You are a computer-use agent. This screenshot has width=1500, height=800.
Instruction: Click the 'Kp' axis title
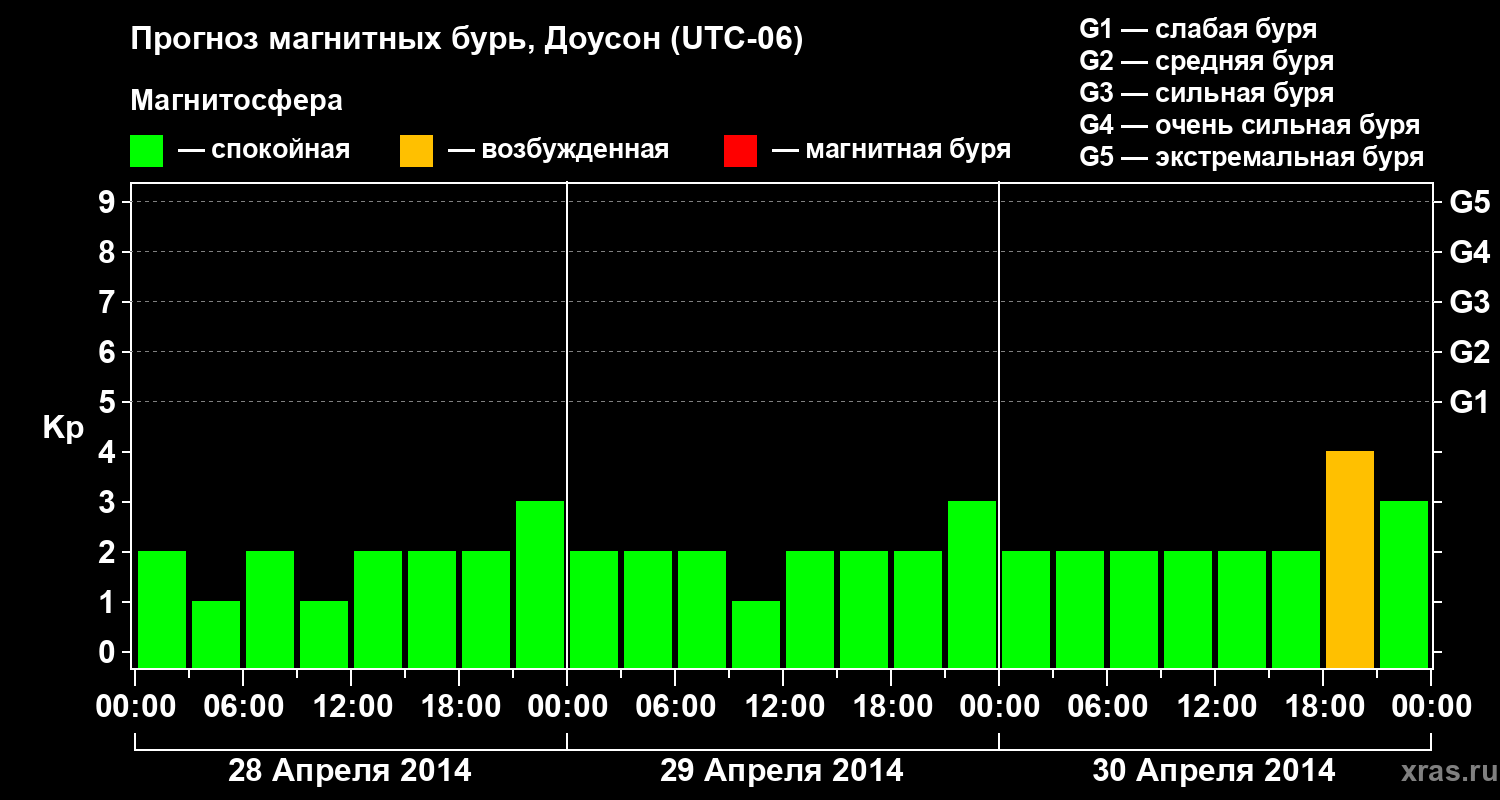(x=63, y=429)
